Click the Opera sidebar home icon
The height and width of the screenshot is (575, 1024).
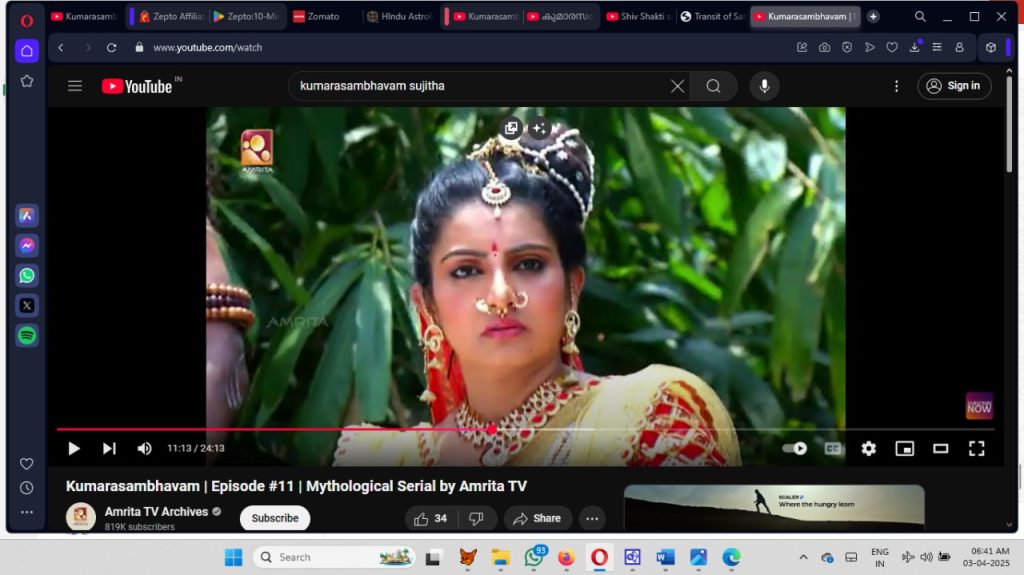(27, 51)
